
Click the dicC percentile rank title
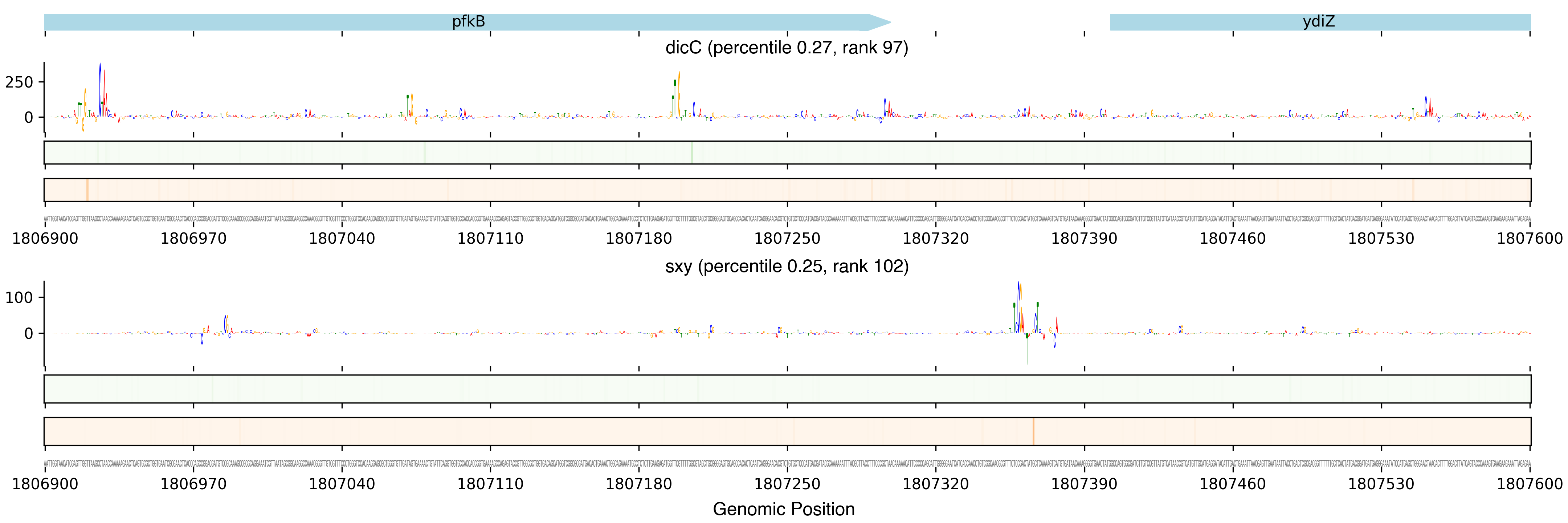pyautogui.click(x=787, y=48)
